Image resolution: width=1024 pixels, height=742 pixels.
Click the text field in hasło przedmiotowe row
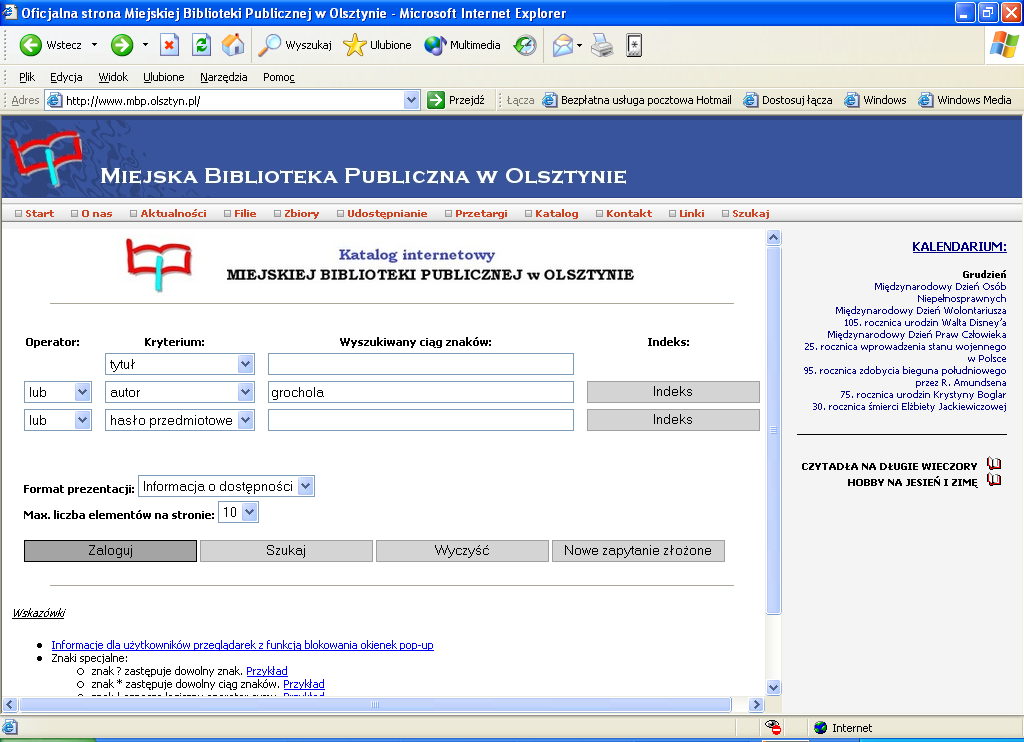tap(421, 420)
